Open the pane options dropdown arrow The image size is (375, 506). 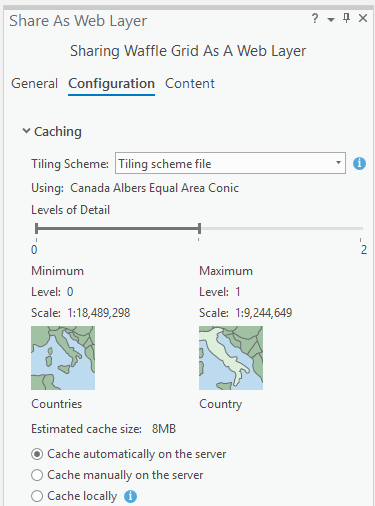tap(331, 20)
